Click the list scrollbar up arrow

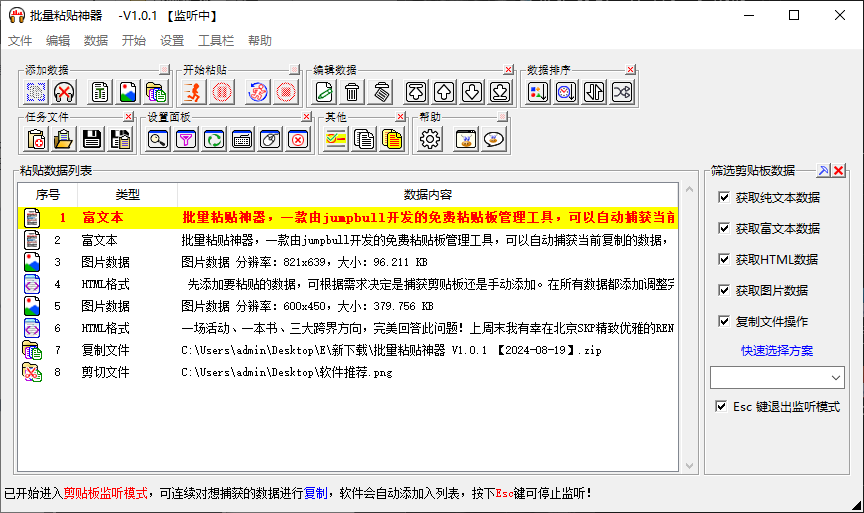coord(689,190)
